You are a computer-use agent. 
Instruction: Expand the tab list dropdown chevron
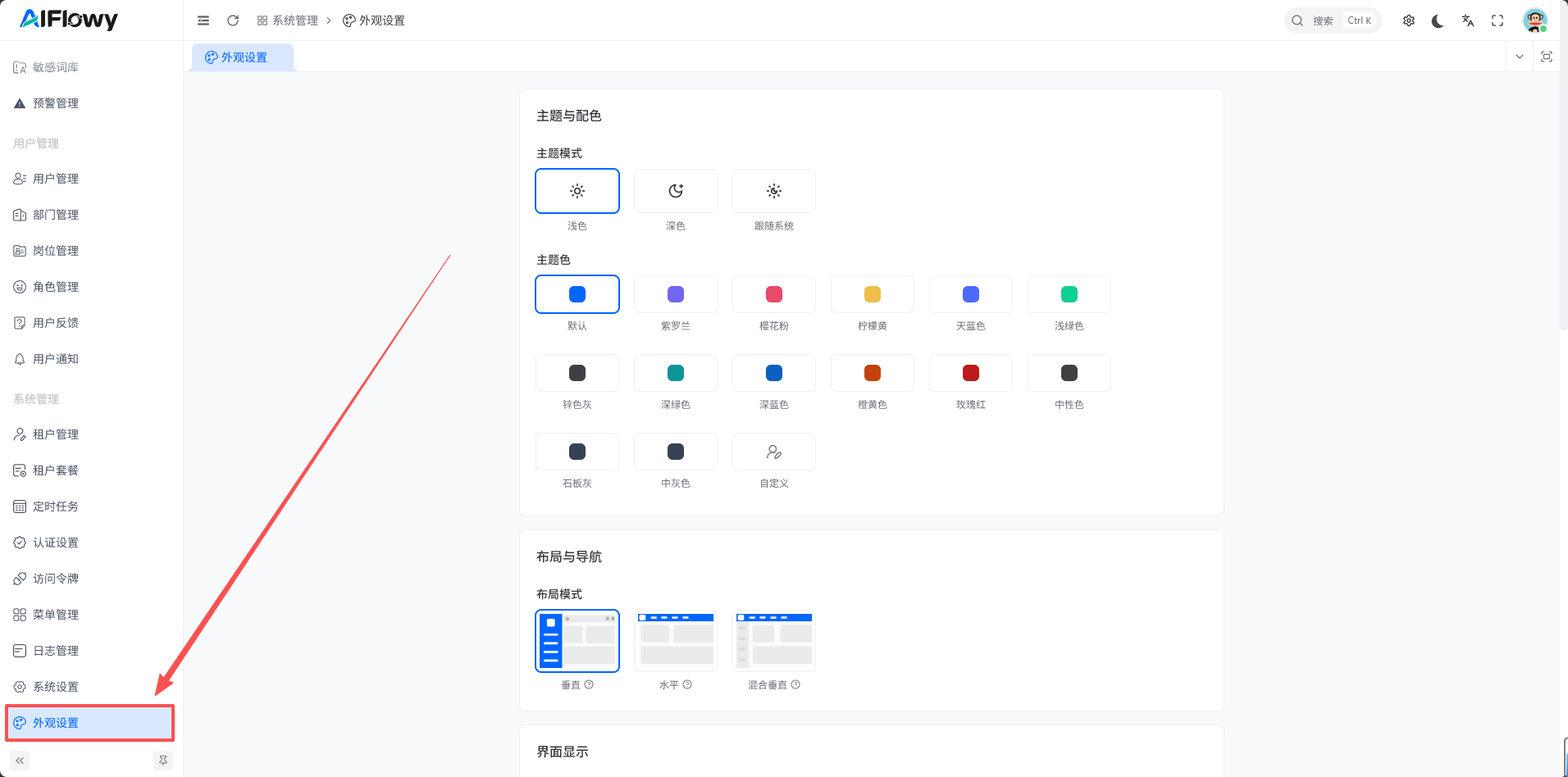tap(1520, 57)
